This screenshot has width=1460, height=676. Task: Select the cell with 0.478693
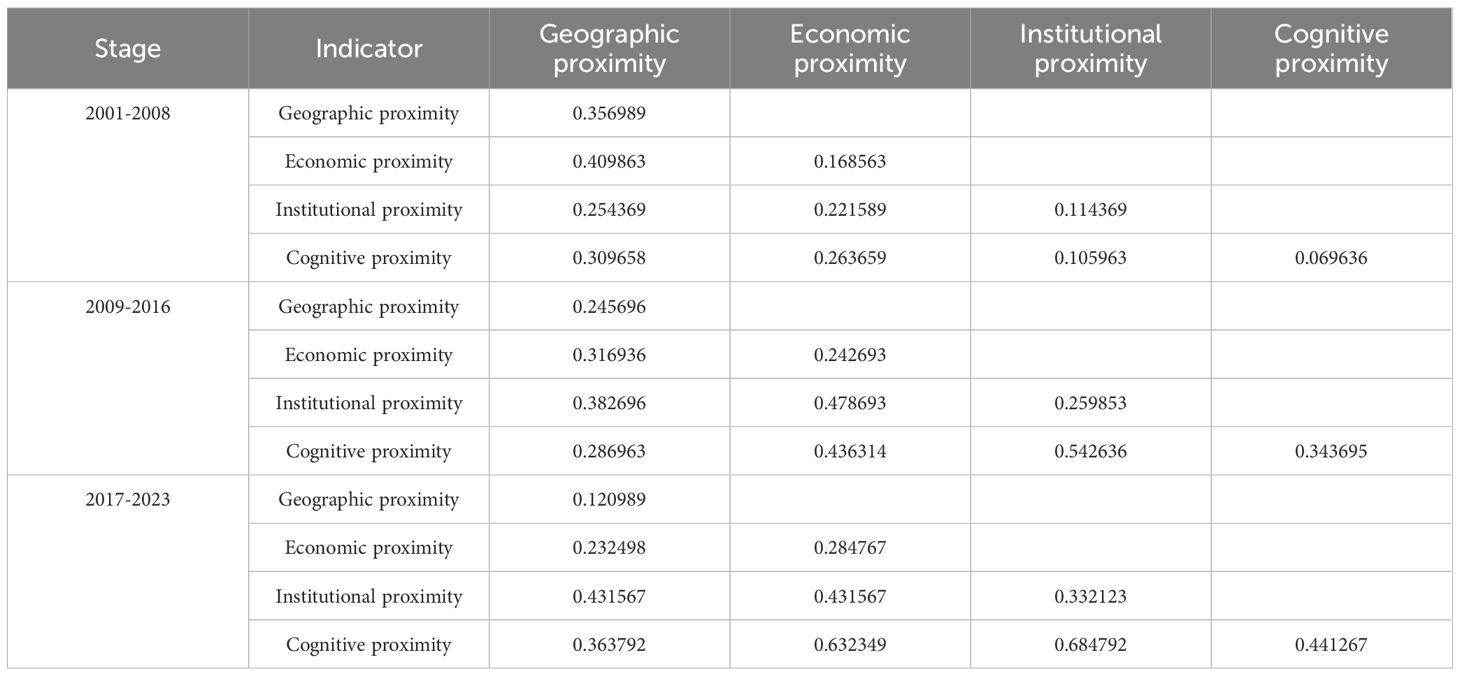pyautogui.click(x=850, y=403)
